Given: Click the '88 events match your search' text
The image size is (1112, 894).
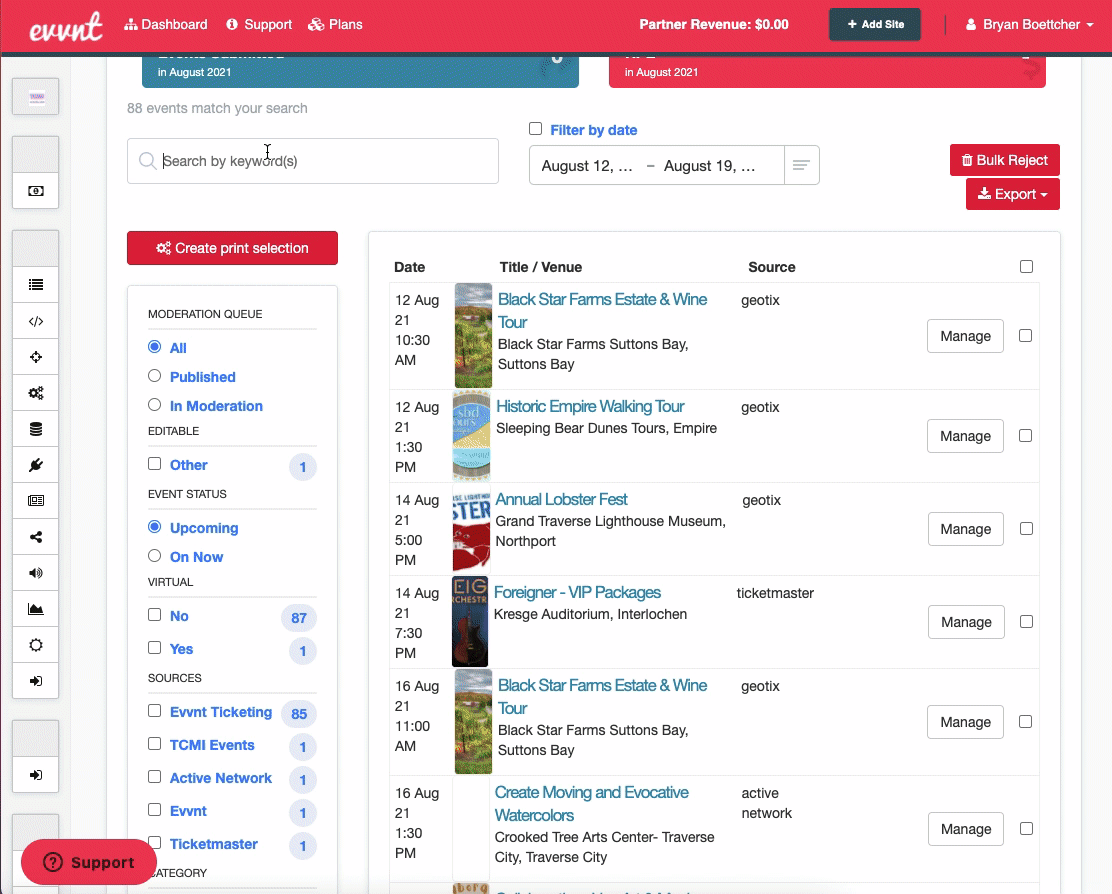Looking at the screenshot, I should (217, 108).
